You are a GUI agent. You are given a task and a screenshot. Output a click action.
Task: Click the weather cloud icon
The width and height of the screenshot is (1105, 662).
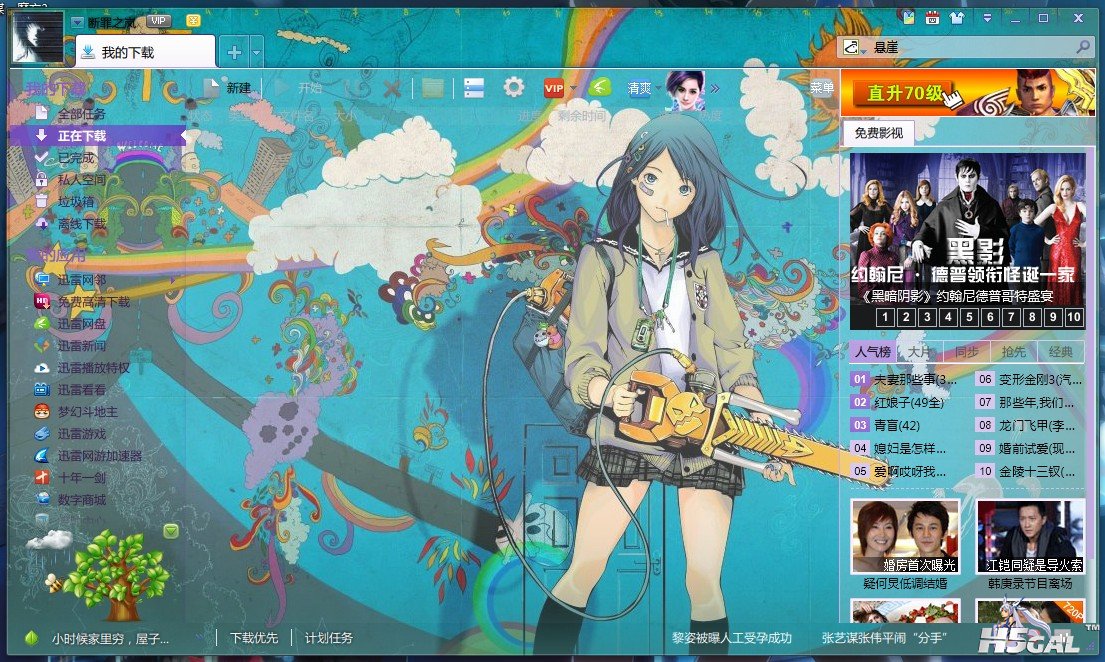click(49, 541)
